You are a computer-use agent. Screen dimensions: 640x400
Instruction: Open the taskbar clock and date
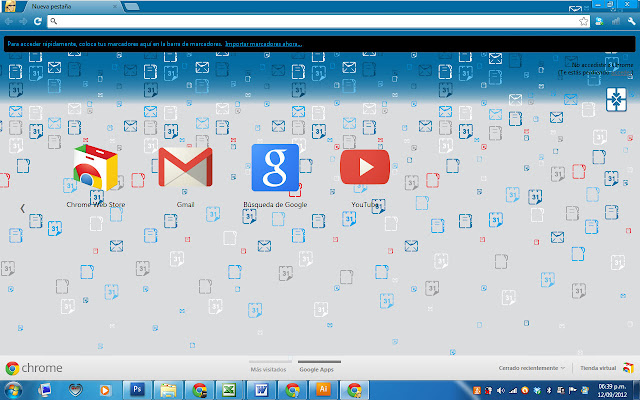coord(612,391)
